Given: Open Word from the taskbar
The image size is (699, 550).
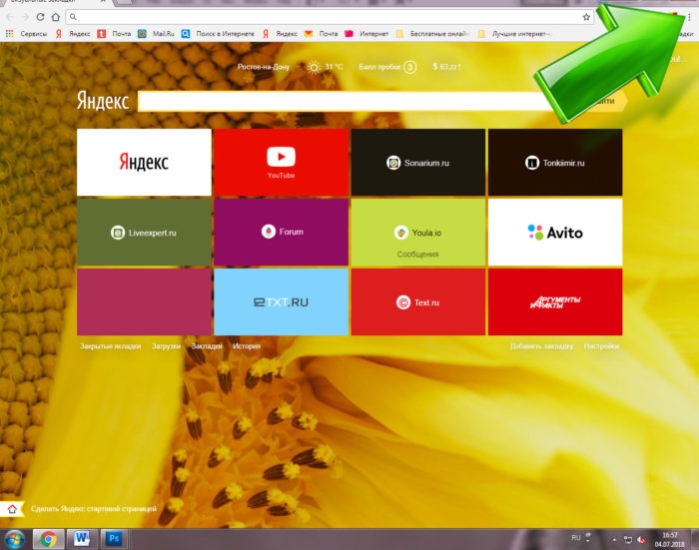Looking at the screenshot, I should [x=81, y=539].
